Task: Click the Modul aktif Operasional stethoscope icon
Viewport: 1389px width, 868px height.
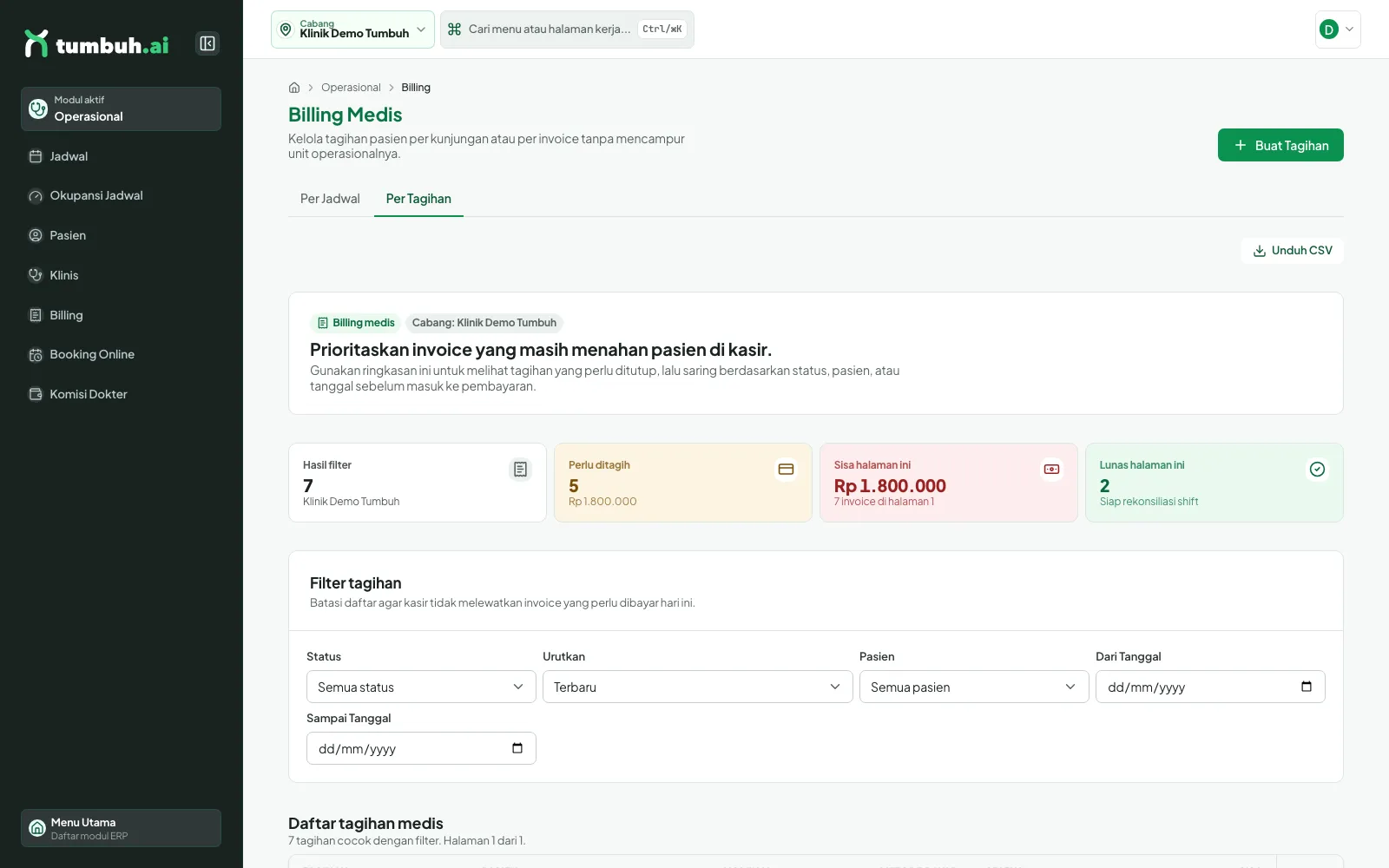Action: click(x=38, y=108)
